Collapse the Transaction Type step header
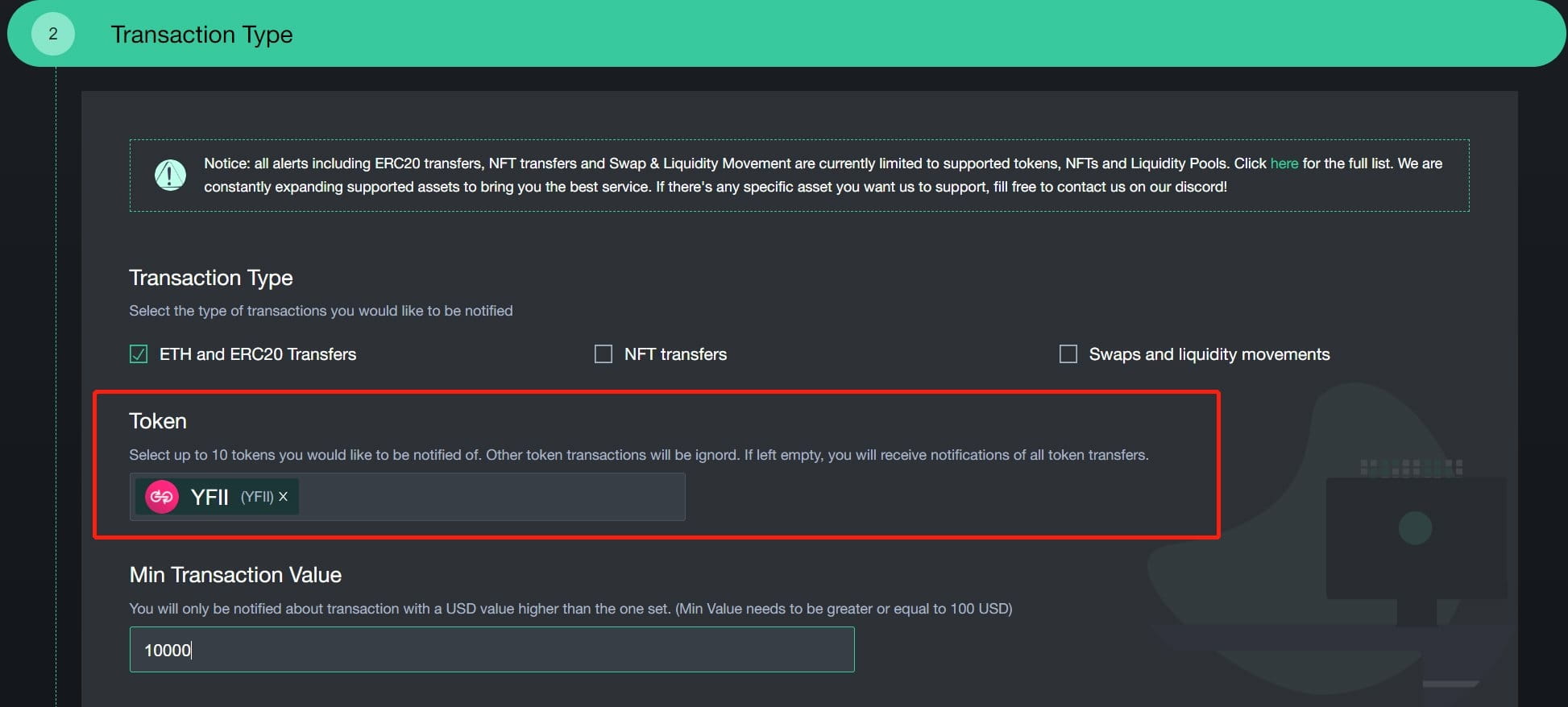This screenshot has width=1568, height=707. (201, 35)
